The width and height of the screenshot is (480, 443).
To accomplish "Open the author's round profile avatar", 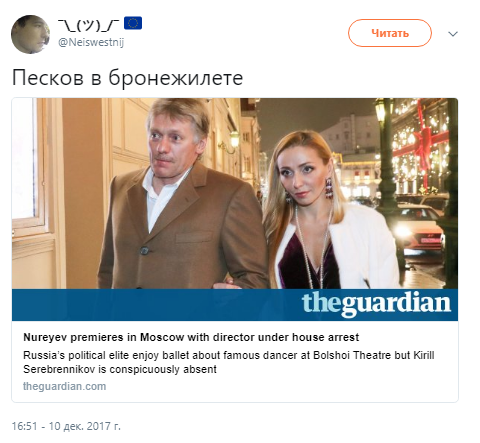I will coord(30,34).
